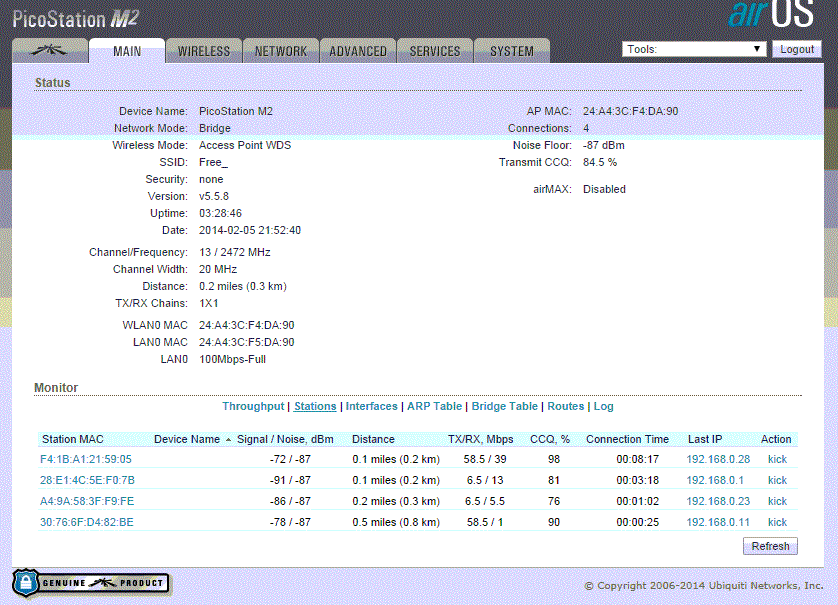Click the LAN0 speed 100Mbps-Full
838x605 pixels.
[232, 359]
